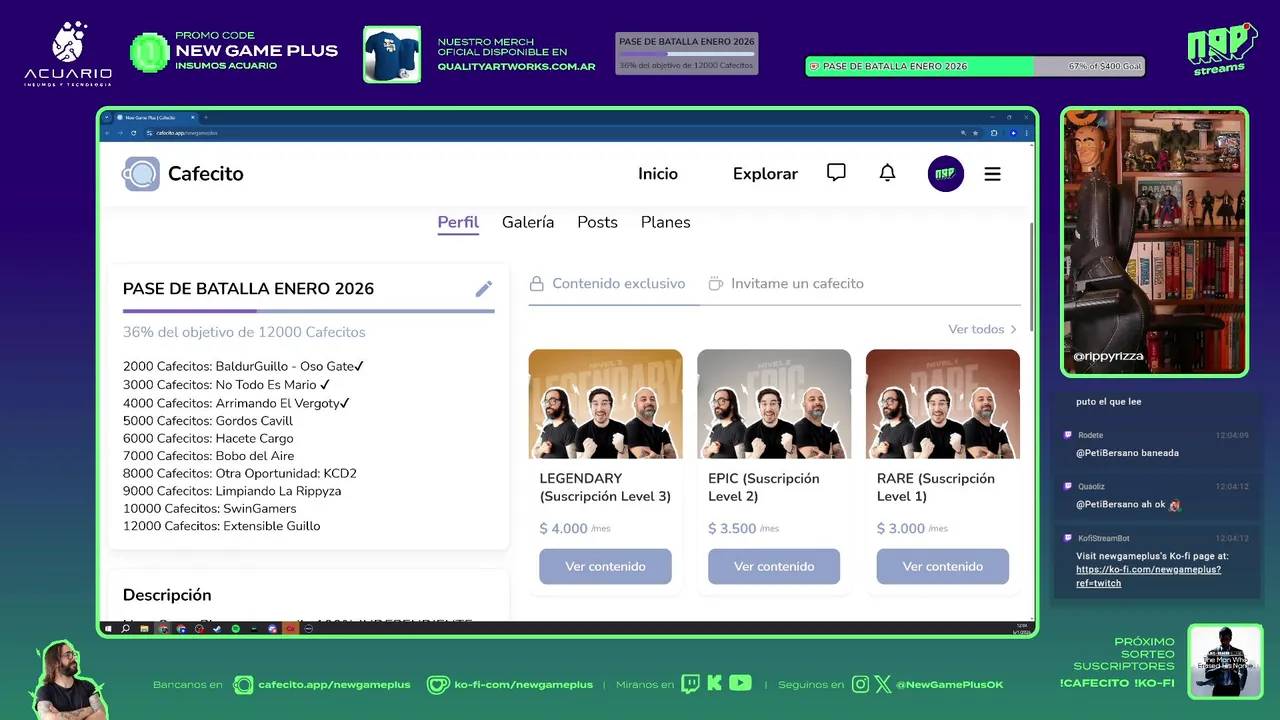Click Rodete's chat message '@PetiBersano baneada'
This screenshot has height=720, width=1280.
[x=1127, y=453]
